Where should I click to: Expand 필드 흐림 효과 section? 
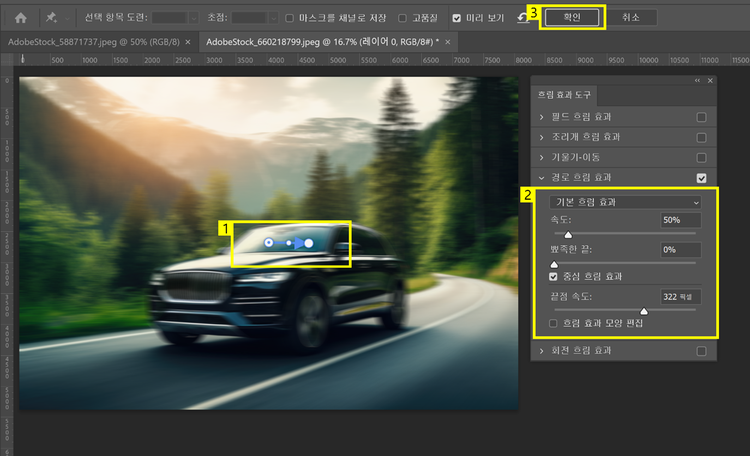point(541,117)
